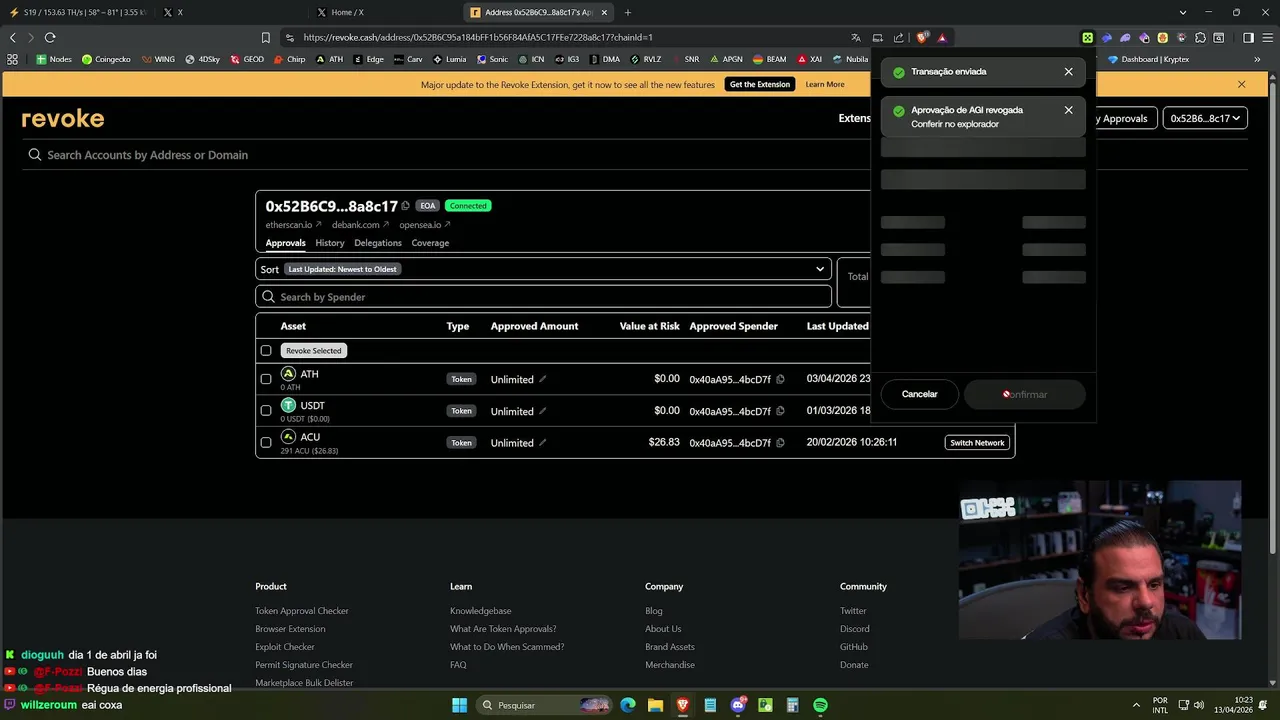The width and height of the screenshot is (1280, 720).
Task: Switch to the Coverage tab
Action: [430, 243]
